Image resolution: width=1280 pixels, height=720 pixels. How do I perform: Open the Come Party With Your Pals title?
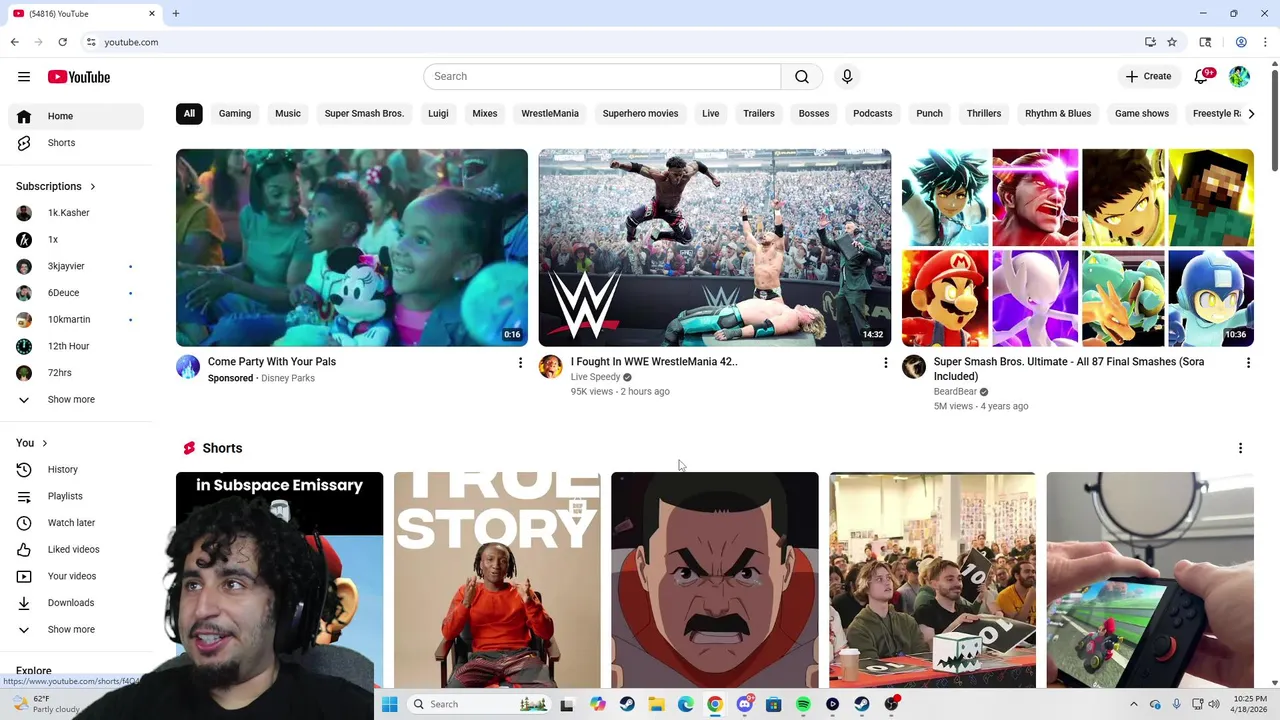(x=272, y=362)
